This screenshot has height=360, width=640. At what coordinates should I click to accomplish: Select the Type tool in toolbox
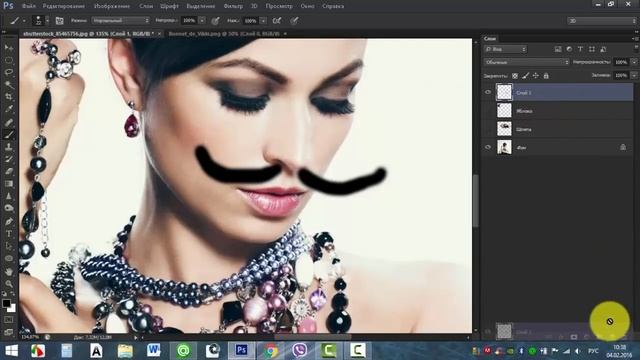pyautogui.click(x=9, y=234)
